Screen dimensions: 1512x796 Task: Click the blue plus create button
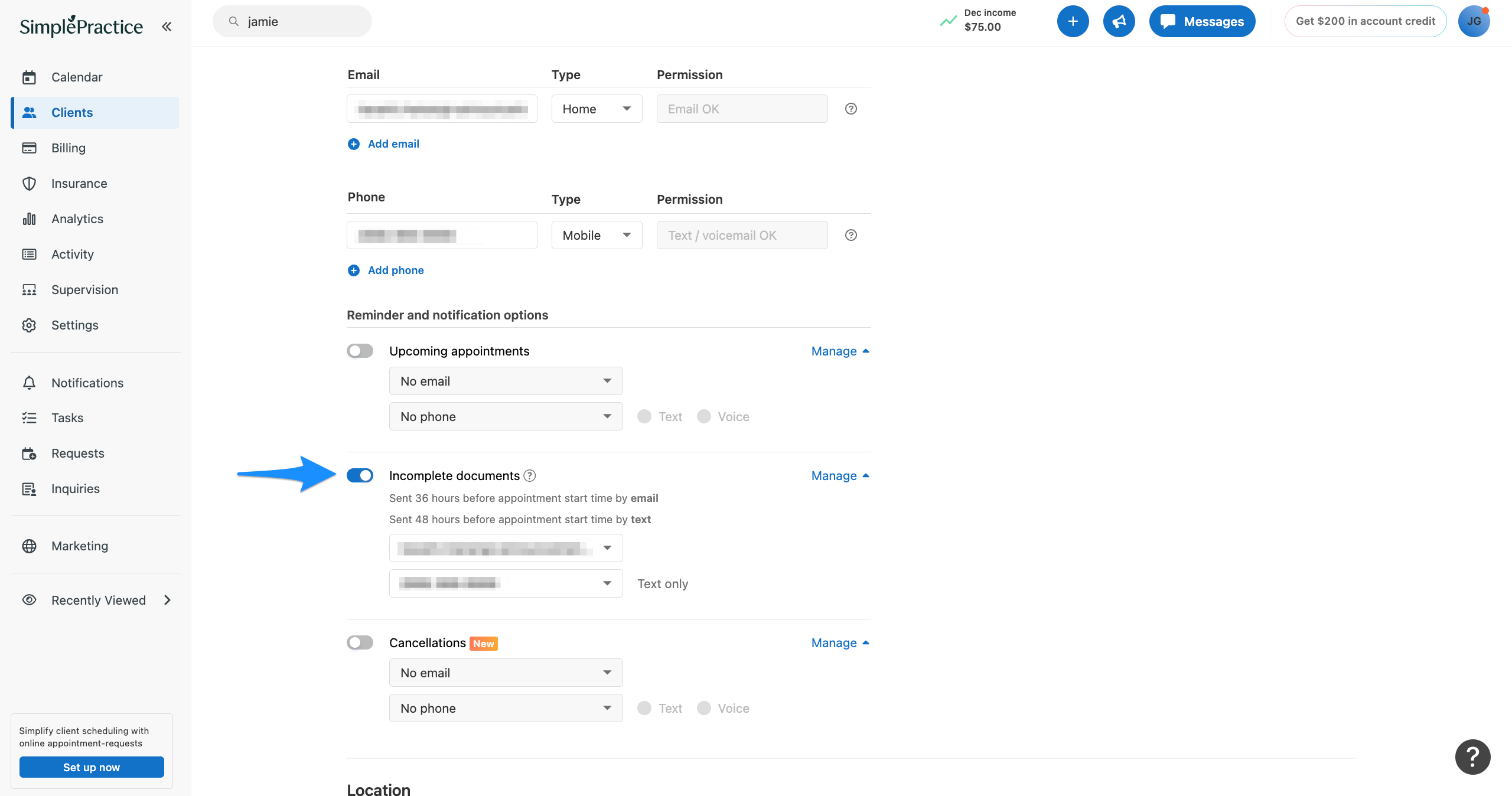[1073, 21]
